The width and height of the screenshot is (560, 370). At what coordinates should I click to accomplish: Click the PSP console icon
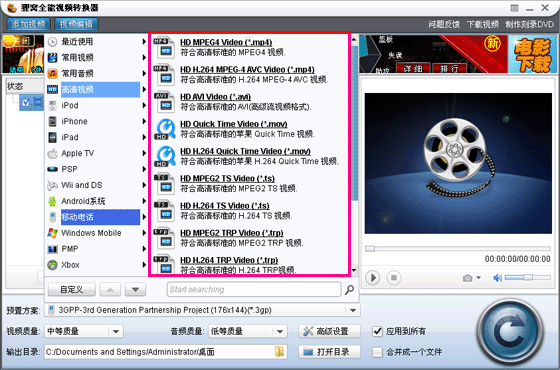click(x=52, y=169)
